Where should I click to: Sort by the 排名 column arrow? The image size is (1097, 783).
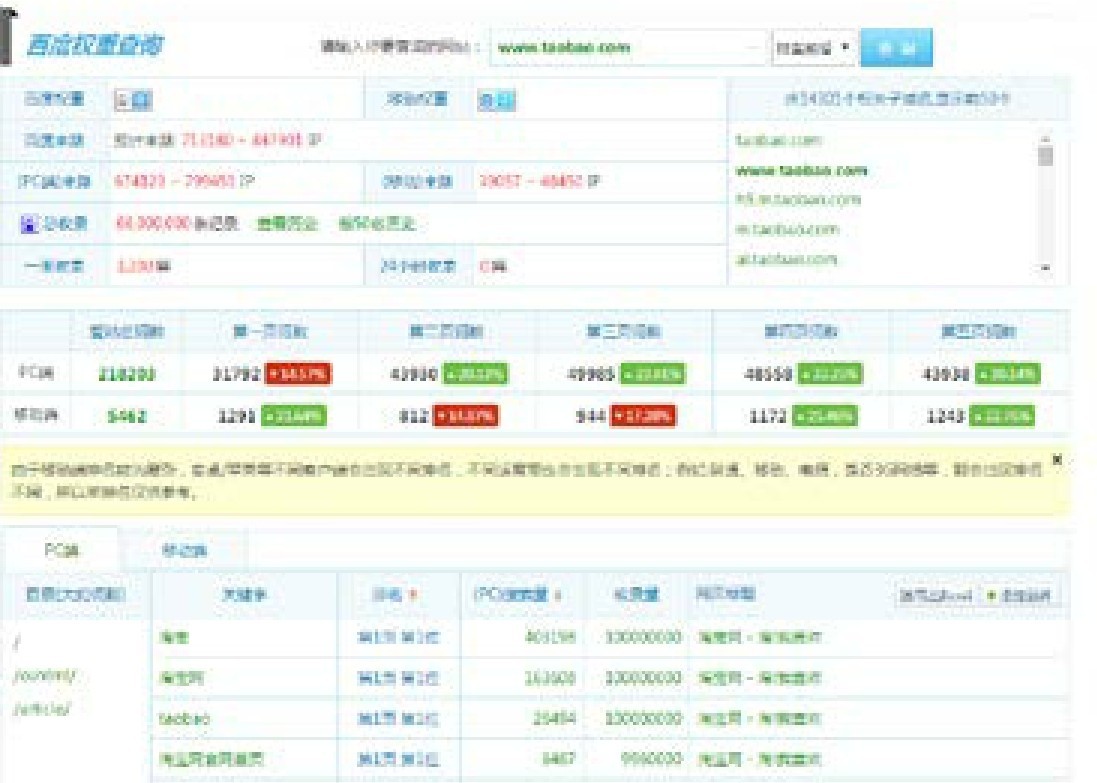click(x=412, y=595)
